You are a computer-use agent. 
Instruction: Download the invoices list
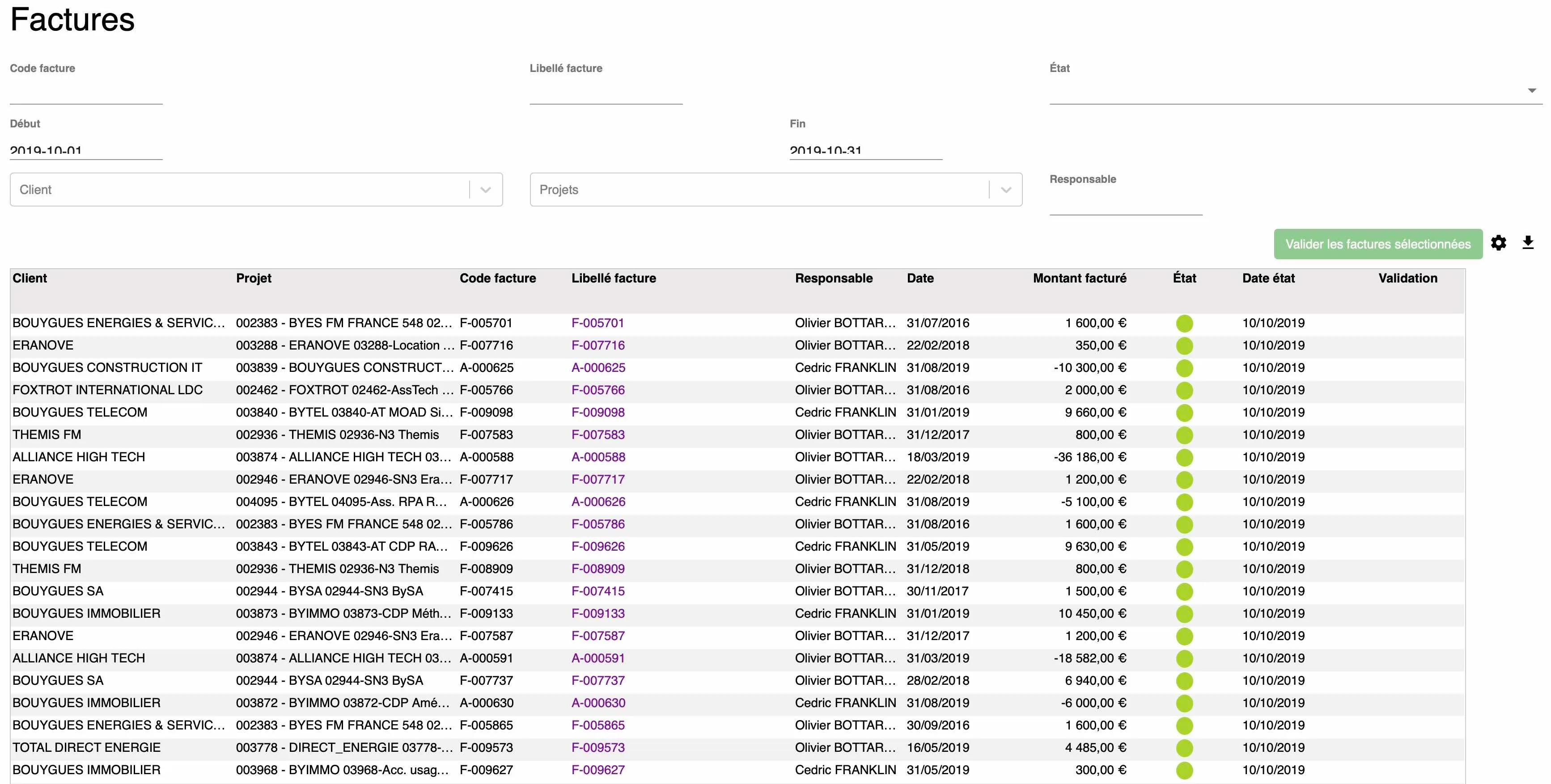coord(1527,243)
